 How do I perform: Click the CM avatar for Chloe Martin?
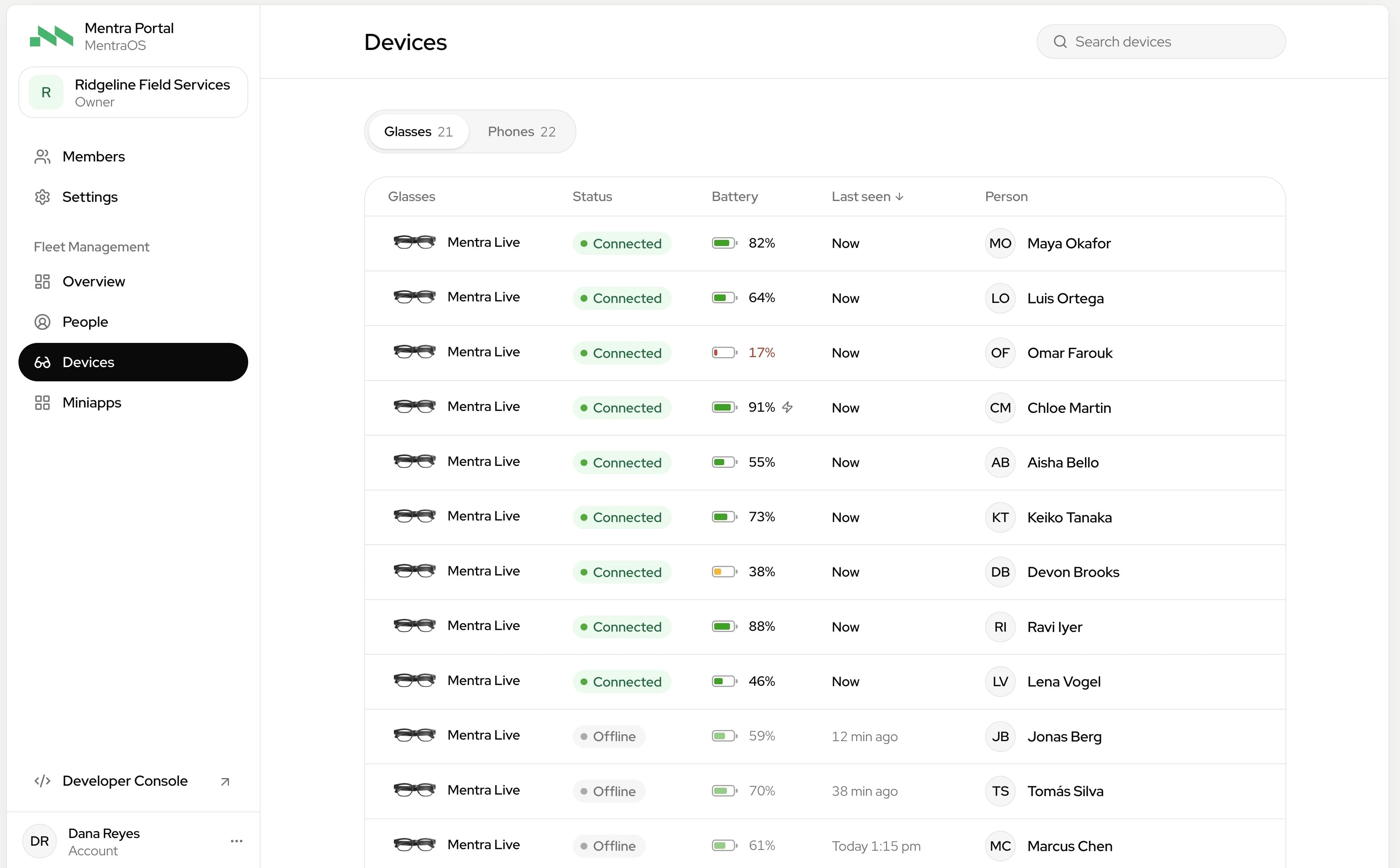pyautogui.click(x=1000, y=407)
